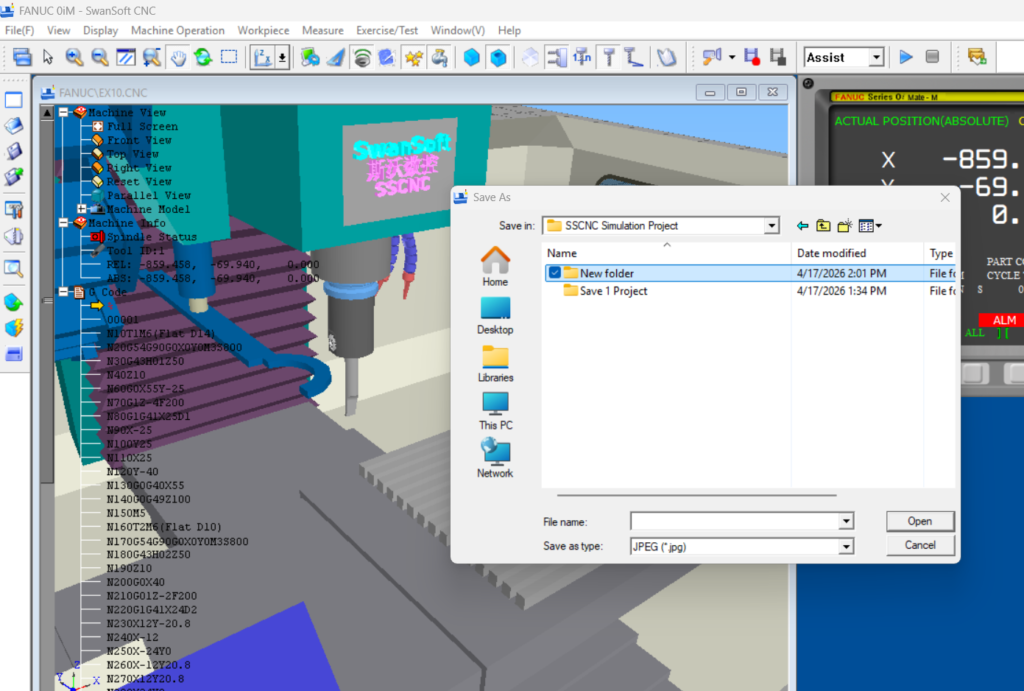The height and width of the screenshot is (691, 1024).
Task: Go up one folder level in dialog
Action: coord(822,226)
